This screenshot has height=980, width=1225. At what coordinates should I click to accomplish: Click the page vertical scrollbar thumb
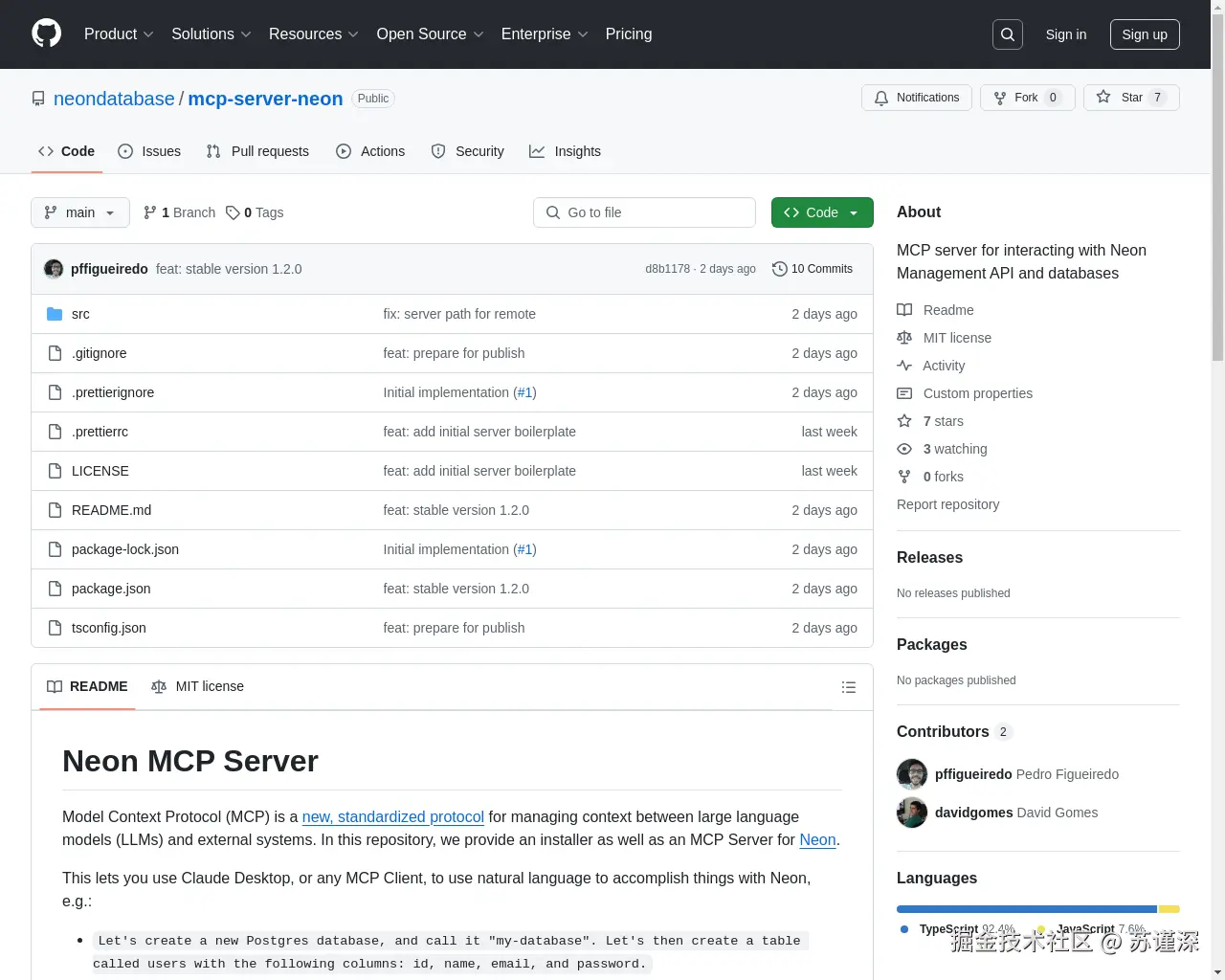coord(1217,187)
